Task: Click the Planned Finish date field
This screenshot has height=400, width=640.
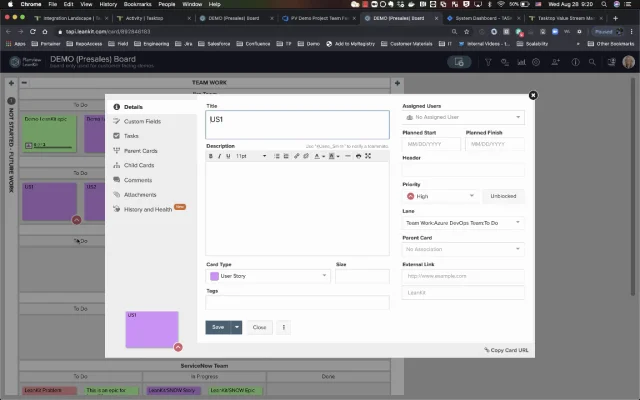Action: click(x=495, y=144)
